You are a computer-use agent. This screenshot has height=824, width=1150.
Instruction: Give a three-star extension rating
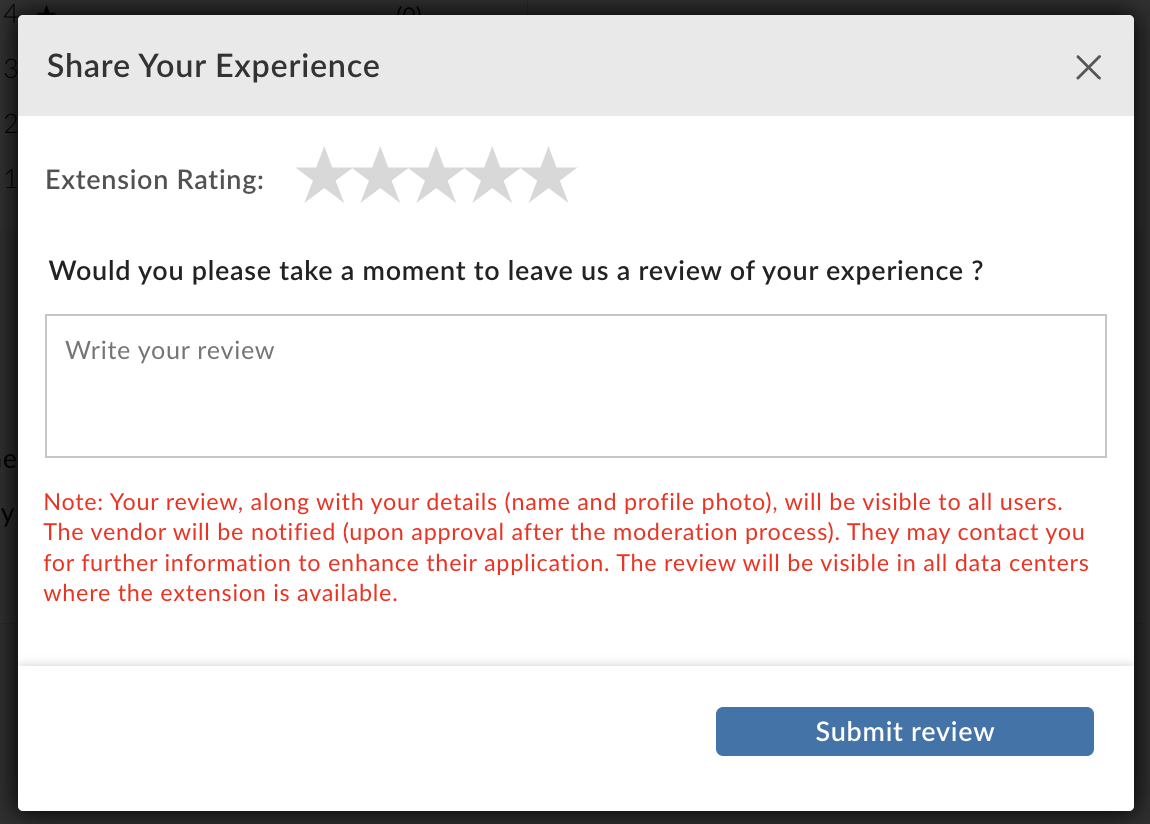click(436, 177)
